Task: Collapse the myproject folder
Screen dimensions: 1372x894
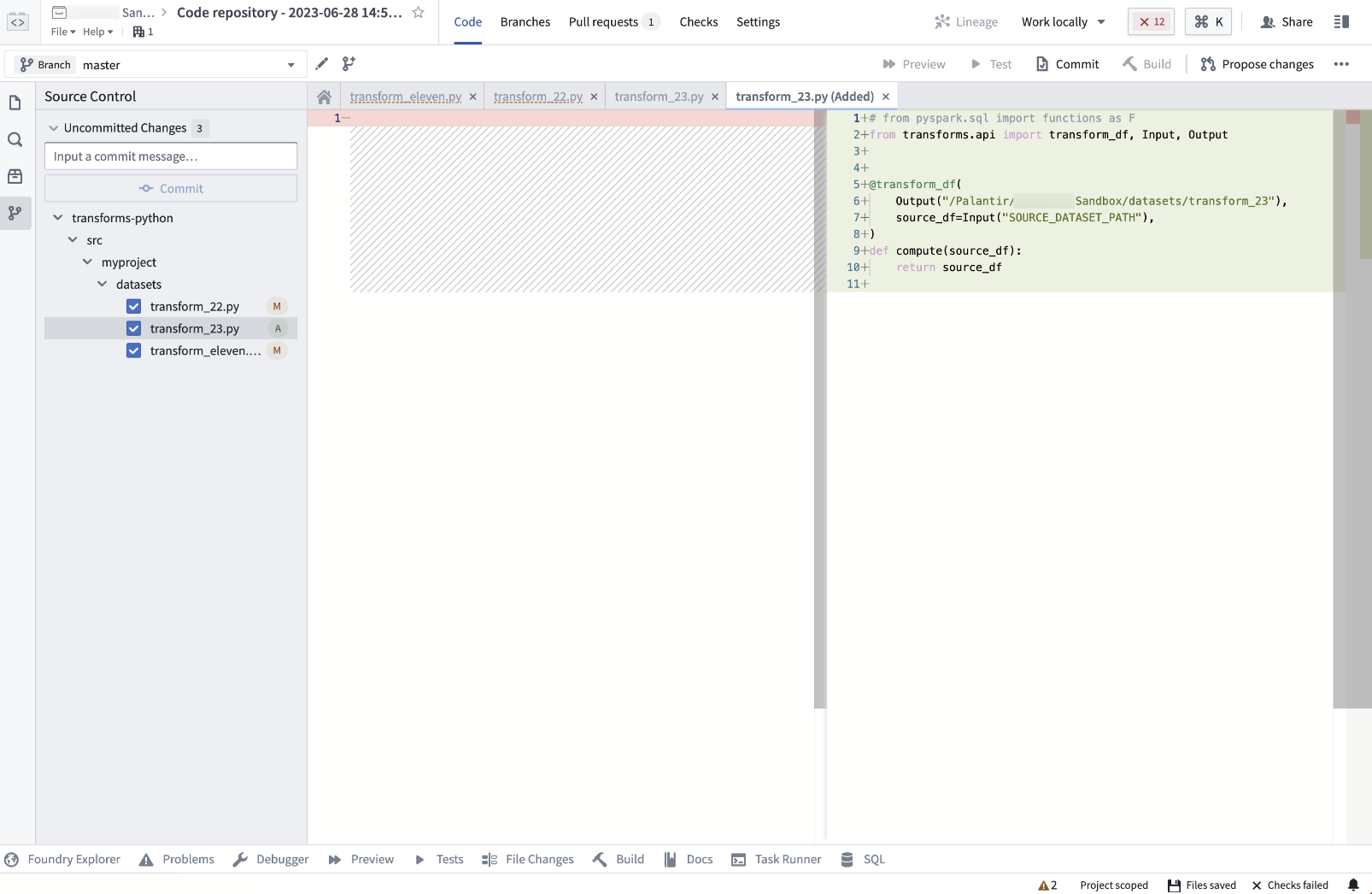Action: tap(87, 262)
